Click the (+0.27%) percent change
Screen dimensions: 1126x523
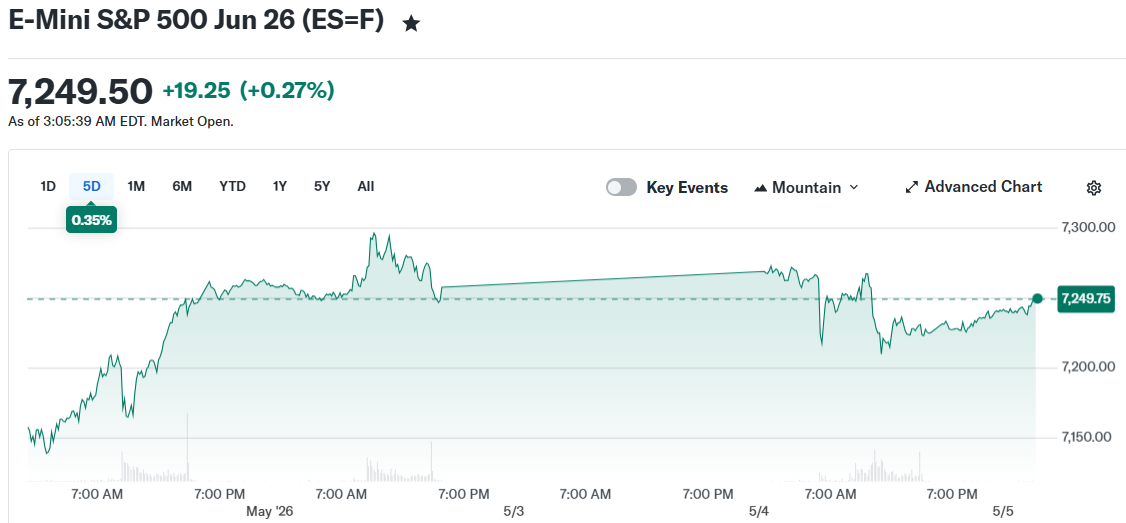point(287,91)
